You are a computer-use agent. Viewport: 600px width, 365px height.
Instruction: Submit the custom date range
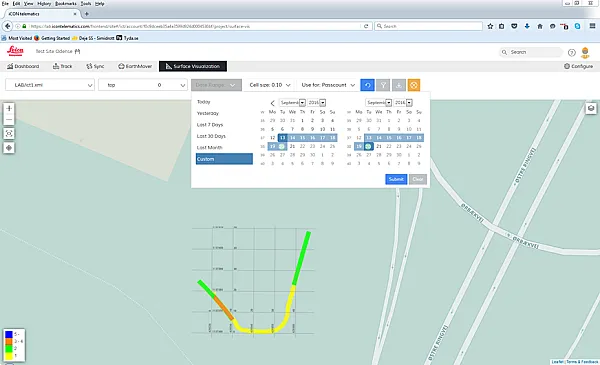pyautogui.click(x=396, y=179)
